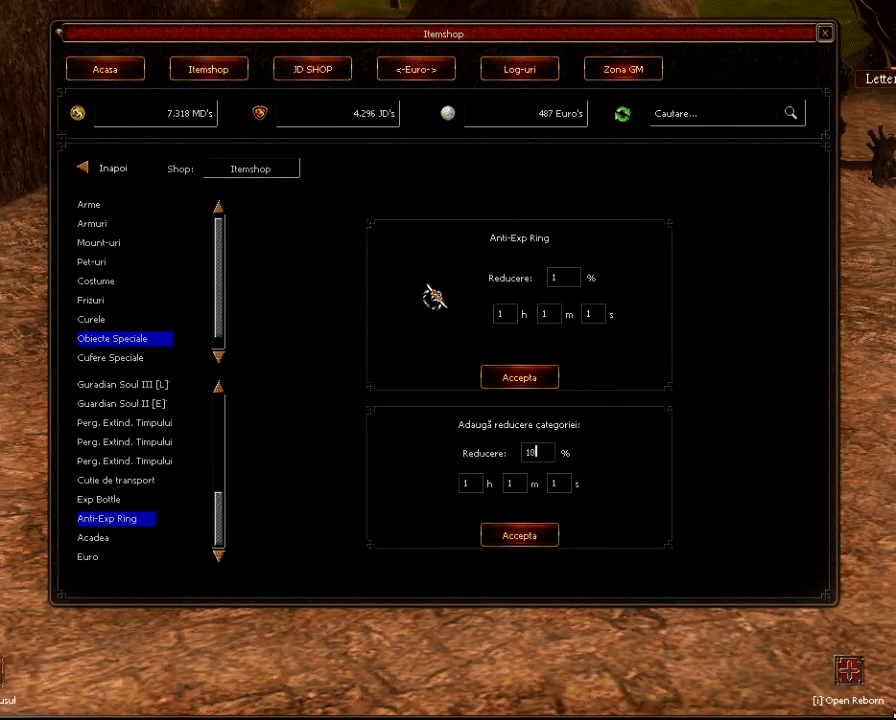Click the Shop Itemshop selector box
The image size is (896, 720).
pos(251,169)
